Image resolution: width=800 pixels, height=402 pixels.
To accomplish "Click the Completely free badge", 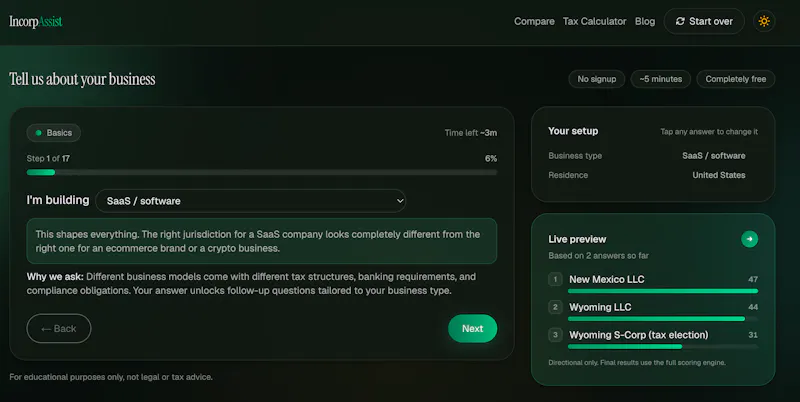I will pyautogui.click(x=736, y=79).
